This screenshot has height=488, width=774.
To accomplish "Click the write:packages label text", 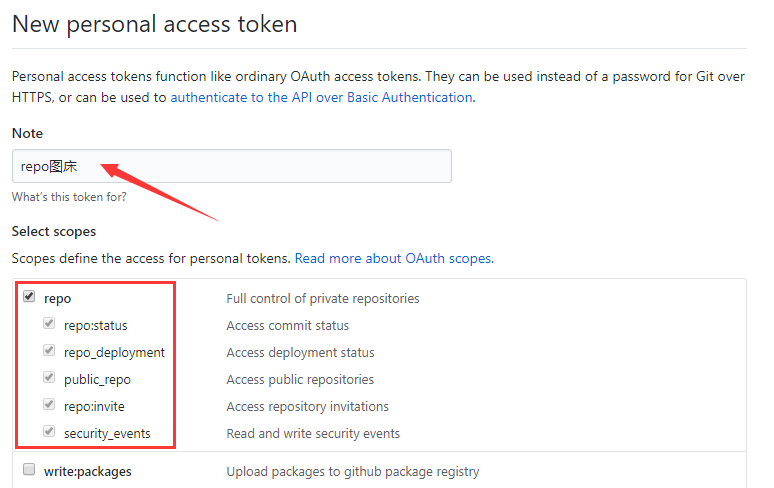I will pyautogui.click(x=87, y=472).
